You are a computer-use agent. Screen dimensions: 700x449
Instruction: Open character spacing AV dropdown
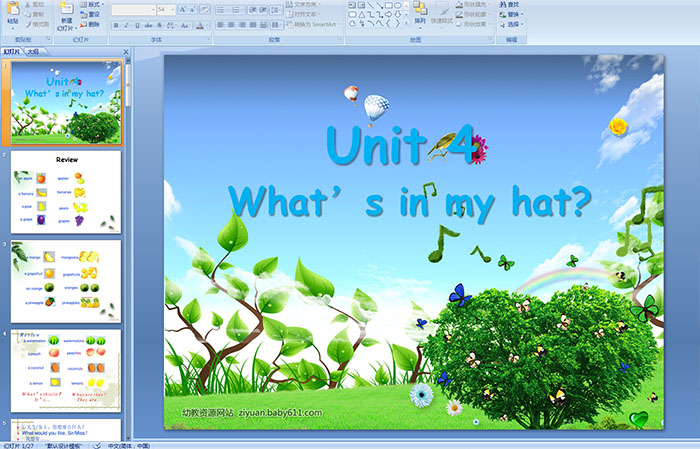tap(171, 25)
